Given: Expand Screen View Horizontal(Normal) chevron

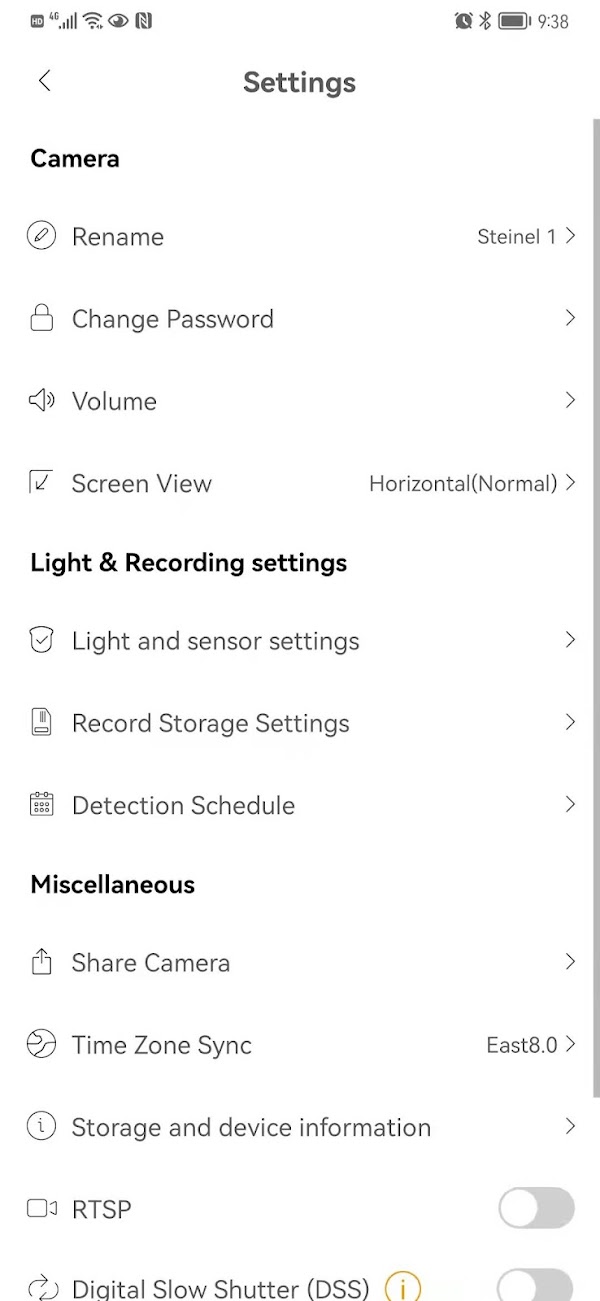Looking at the screenshot, I should pos(570,483).
